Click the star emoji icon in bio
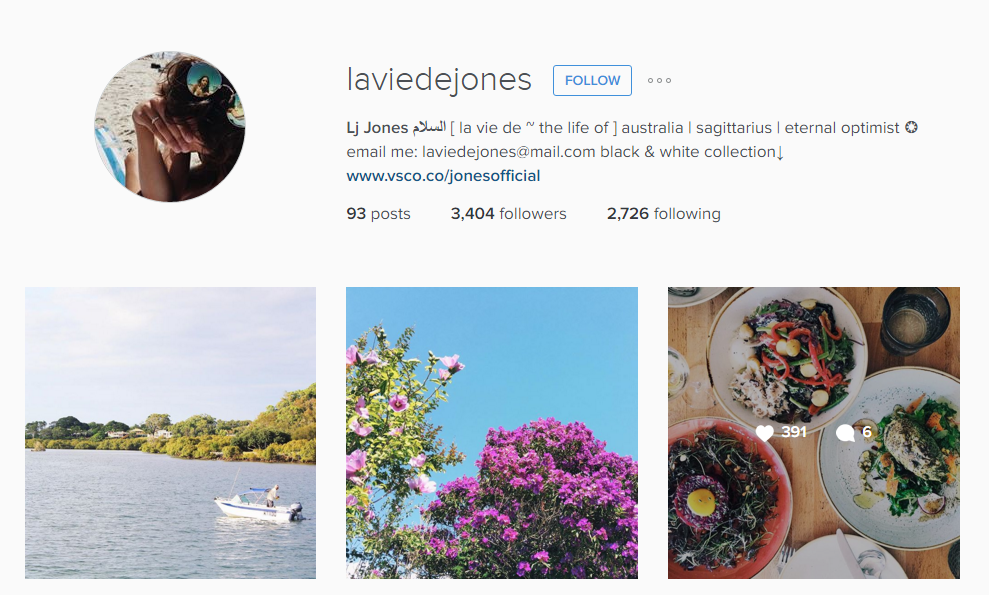Image resolution: width=989 pixels, height=595 pixels. 911,127
